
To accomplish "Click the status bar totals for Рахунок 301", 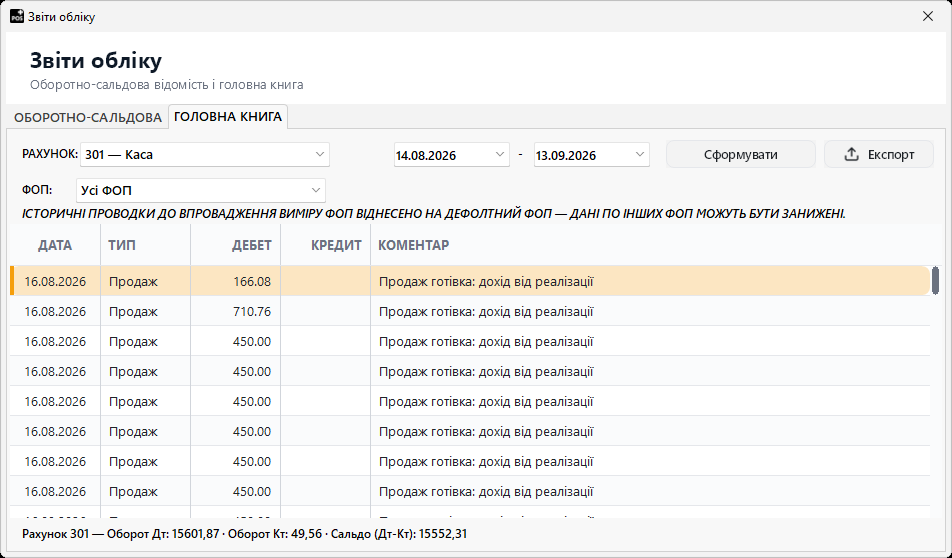I will coord(245,534).
